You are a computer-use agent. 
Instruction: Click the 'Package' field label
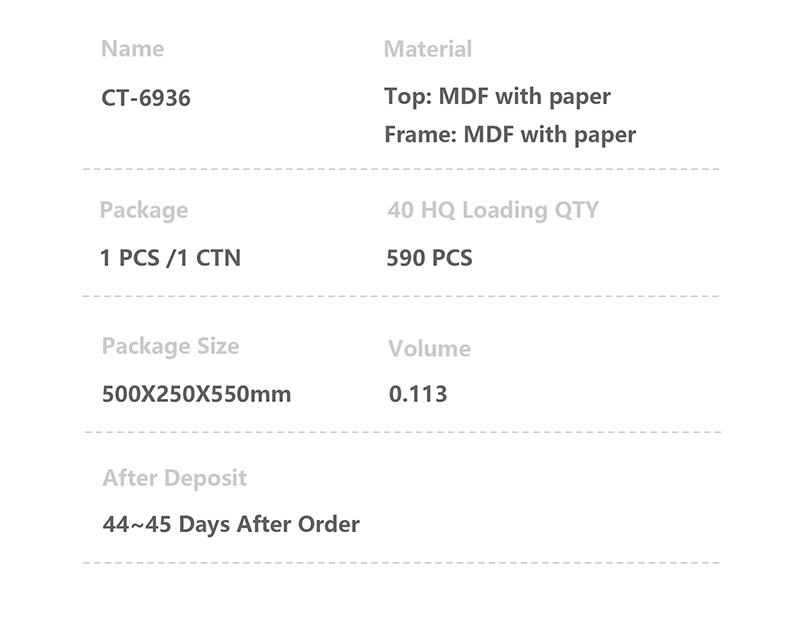(143, 210)
